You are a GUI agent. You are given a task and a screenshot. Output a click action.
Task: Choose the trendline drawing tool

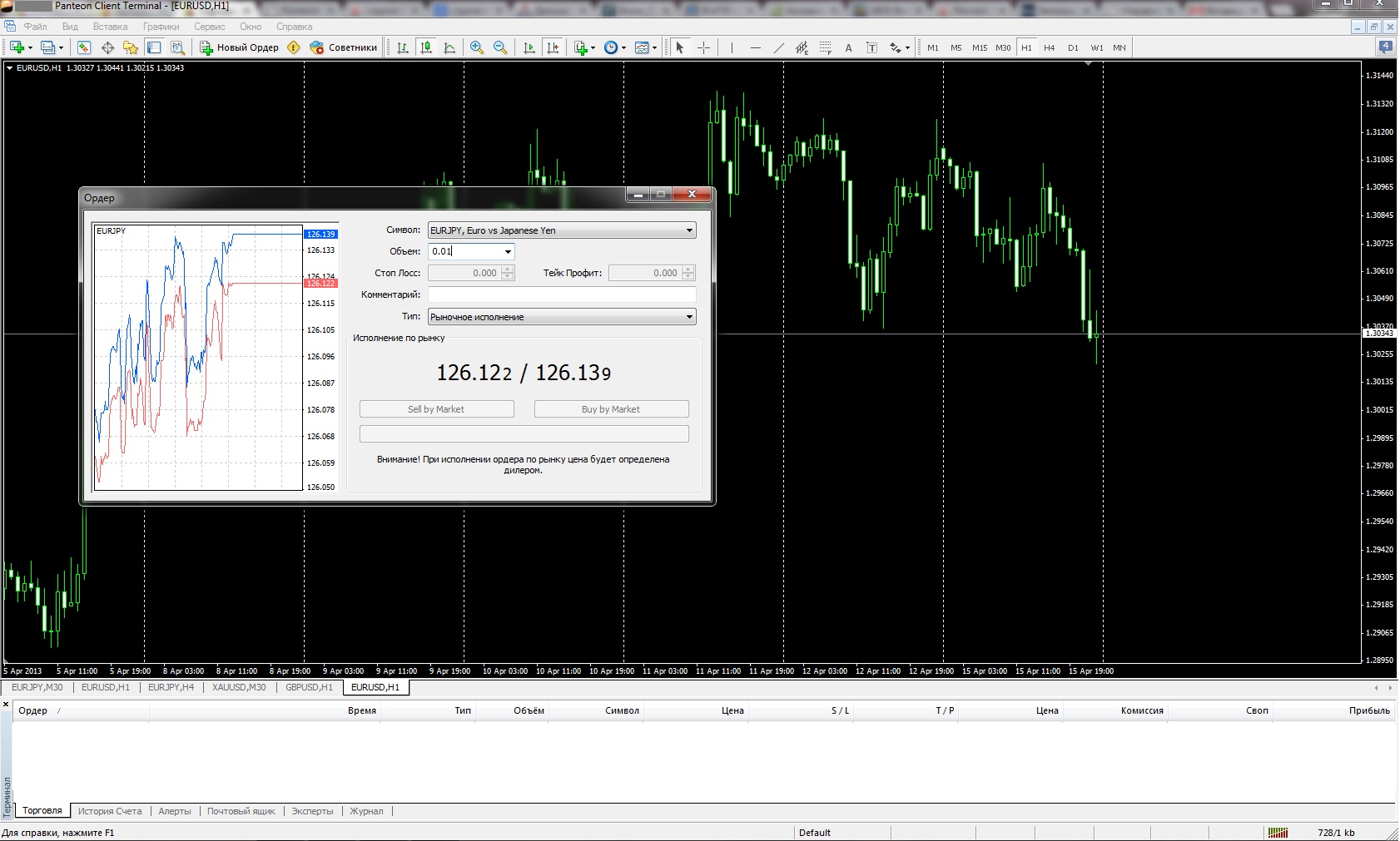coord(778,47)
